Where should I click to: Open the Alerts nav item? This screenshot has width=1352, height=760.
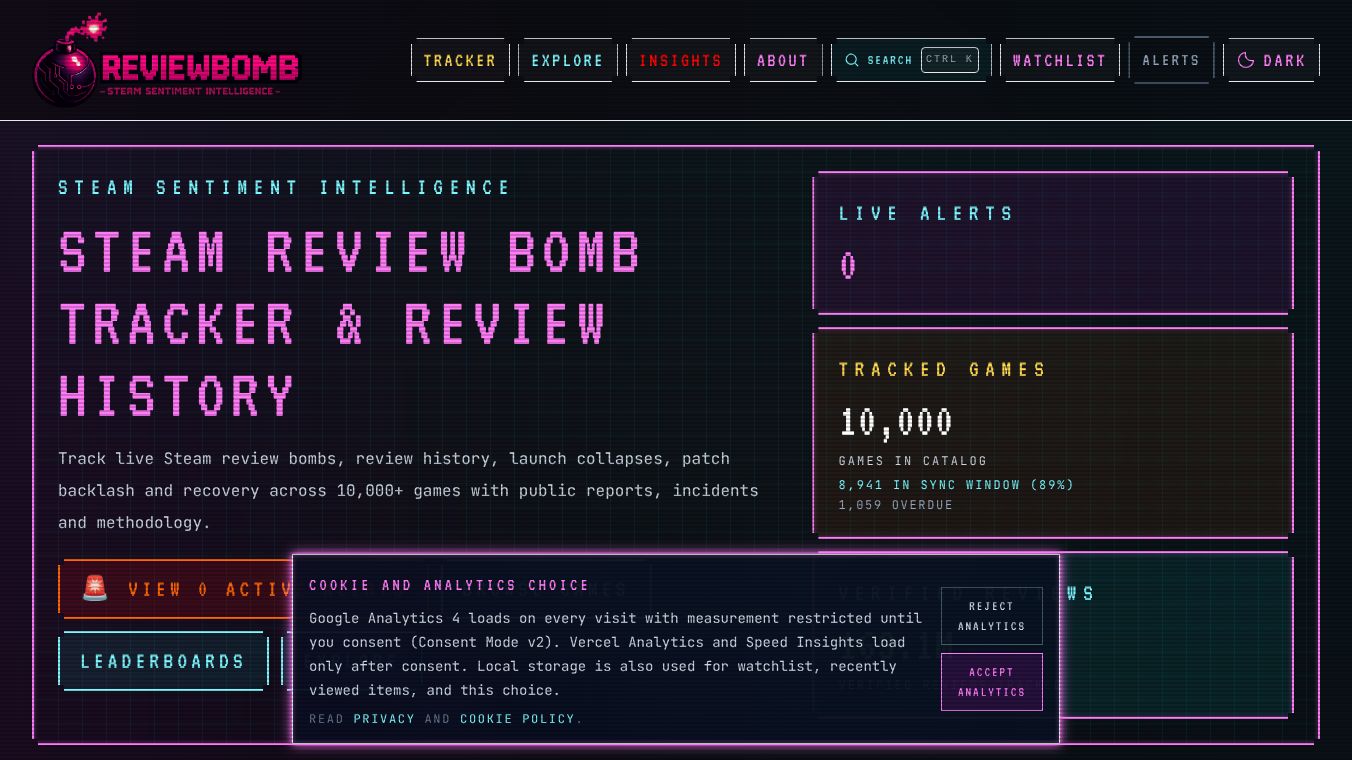(1171, 60)
